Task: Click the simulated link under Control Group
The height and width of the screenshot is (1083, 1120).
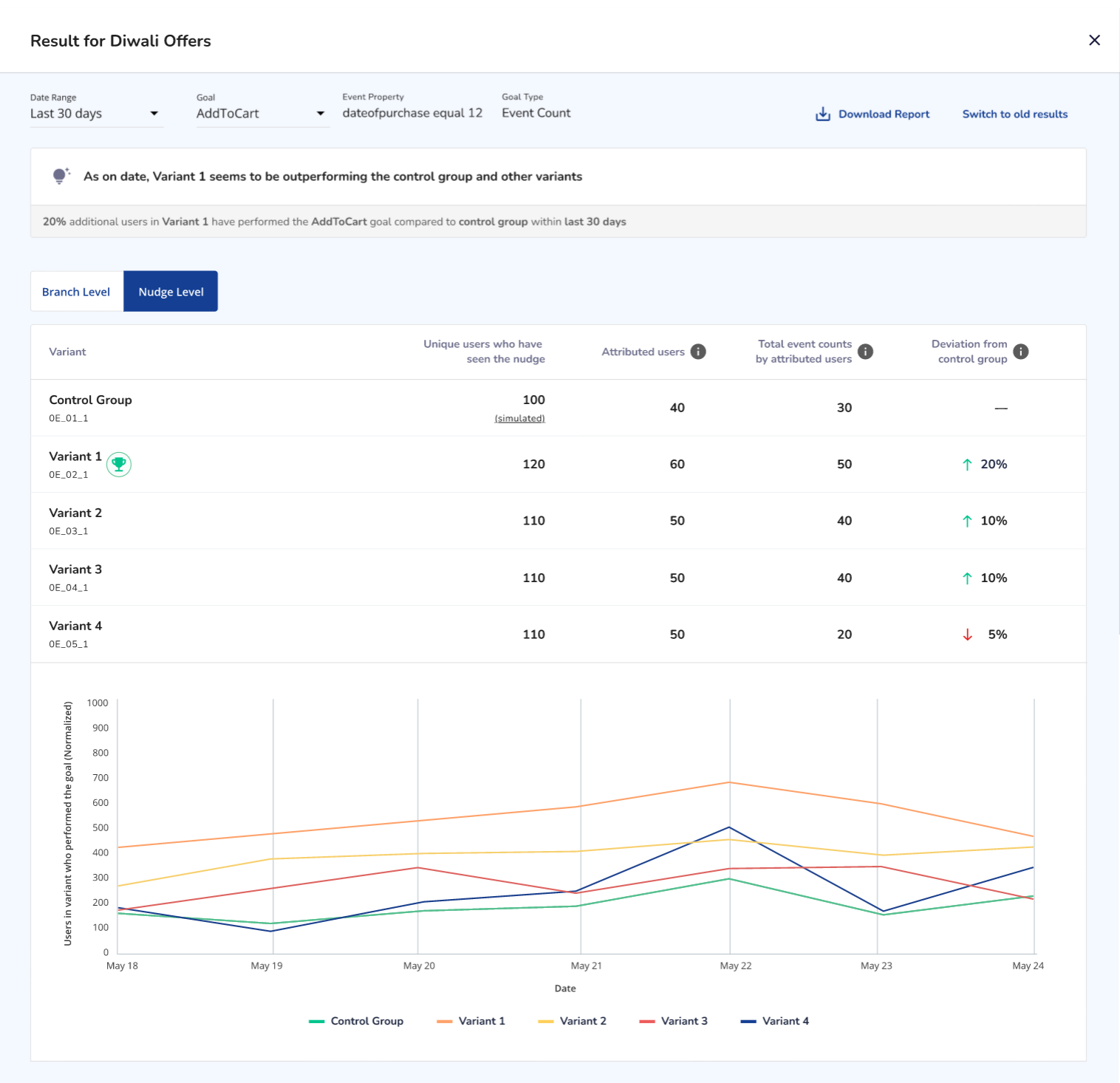Action: click(519, 418)
